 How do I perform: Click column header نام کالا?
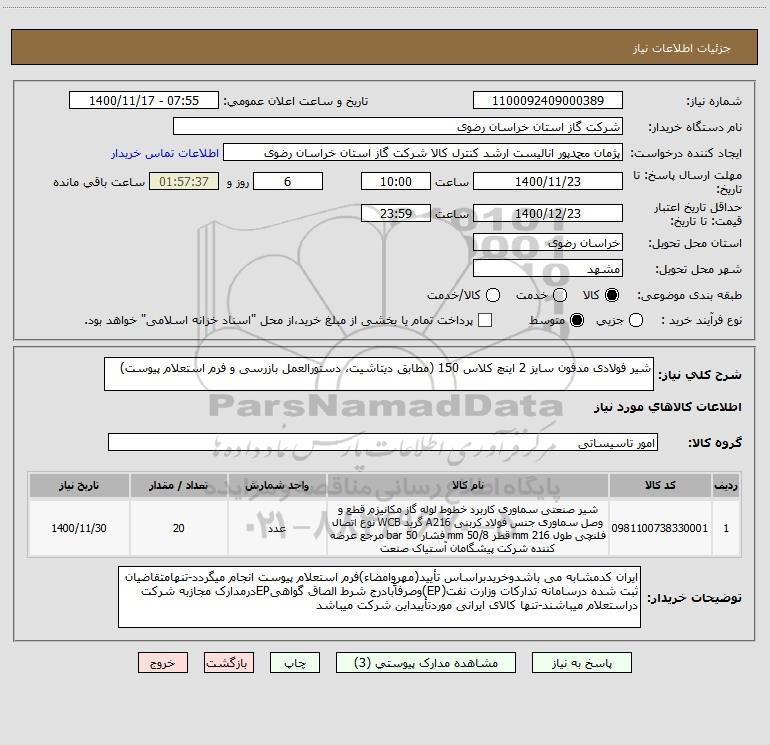[x=468, y=485]
